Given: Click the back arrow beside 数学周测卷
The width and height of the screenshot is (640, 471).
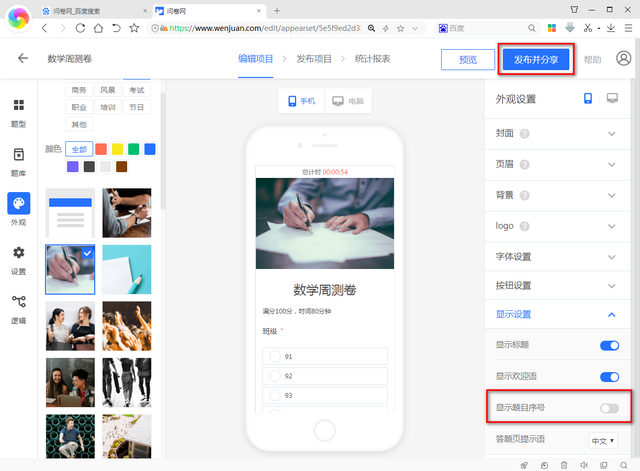Looking at the screenshot, I should click(x=23, y=58).
